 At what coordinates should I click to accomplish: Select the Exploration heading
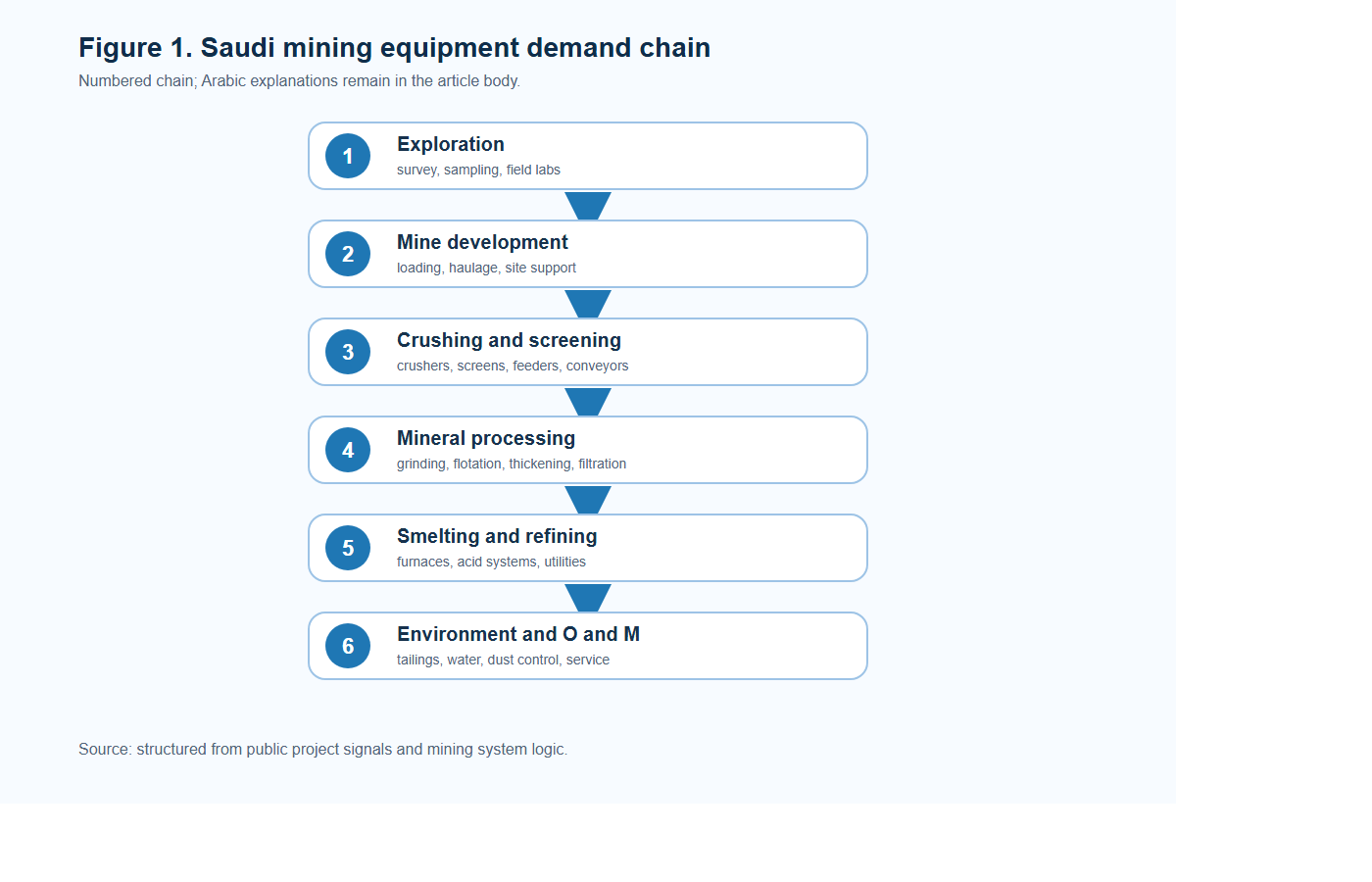pos(451,144)
